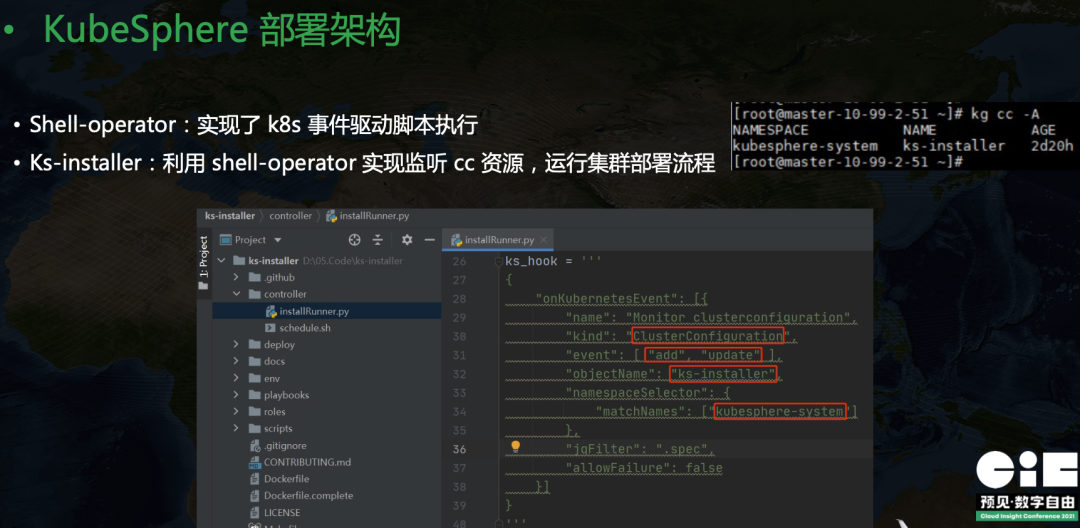Click the controller folder icon
This screenshot has height=528, width=1080.
(x=254, y=294)
